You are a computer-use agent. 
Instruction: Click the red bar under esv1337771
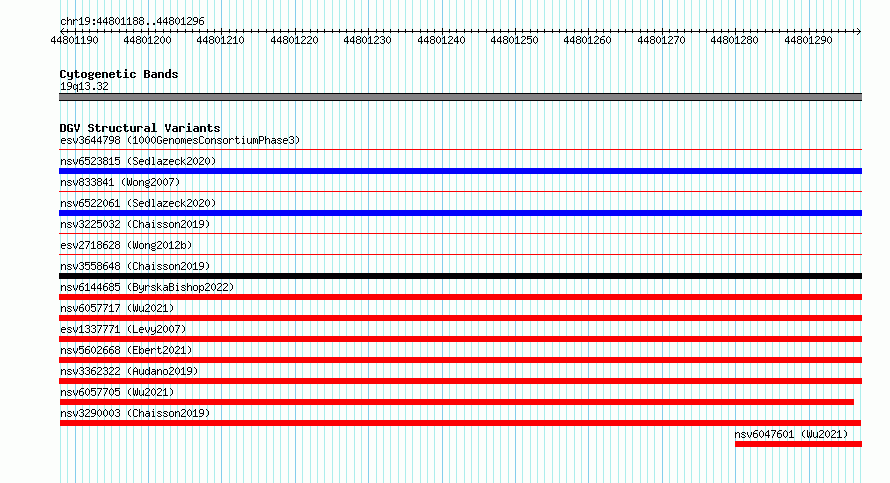coord(460,339)
